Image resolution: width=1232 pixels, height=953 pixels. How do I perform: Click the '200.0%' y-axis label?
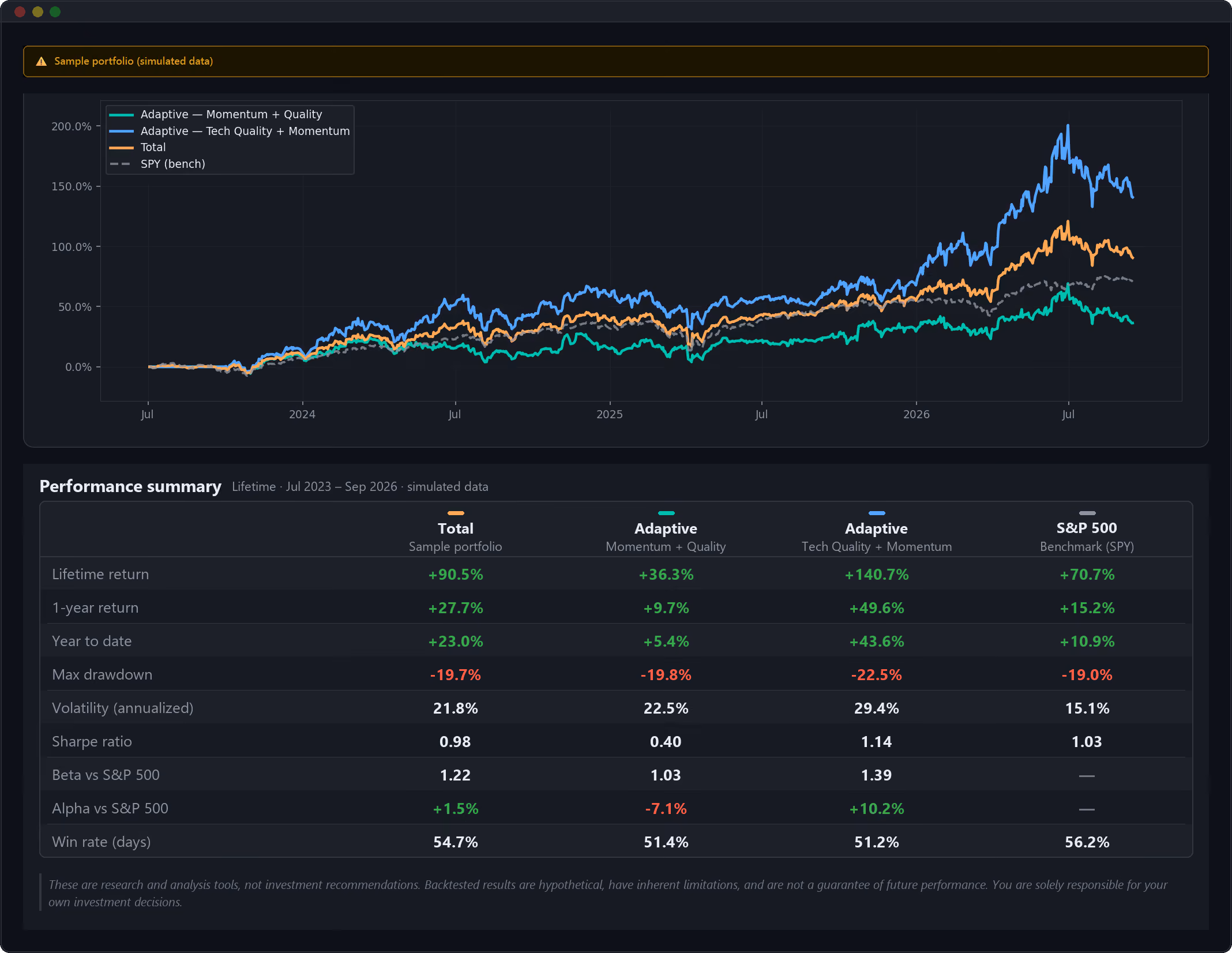72,126
